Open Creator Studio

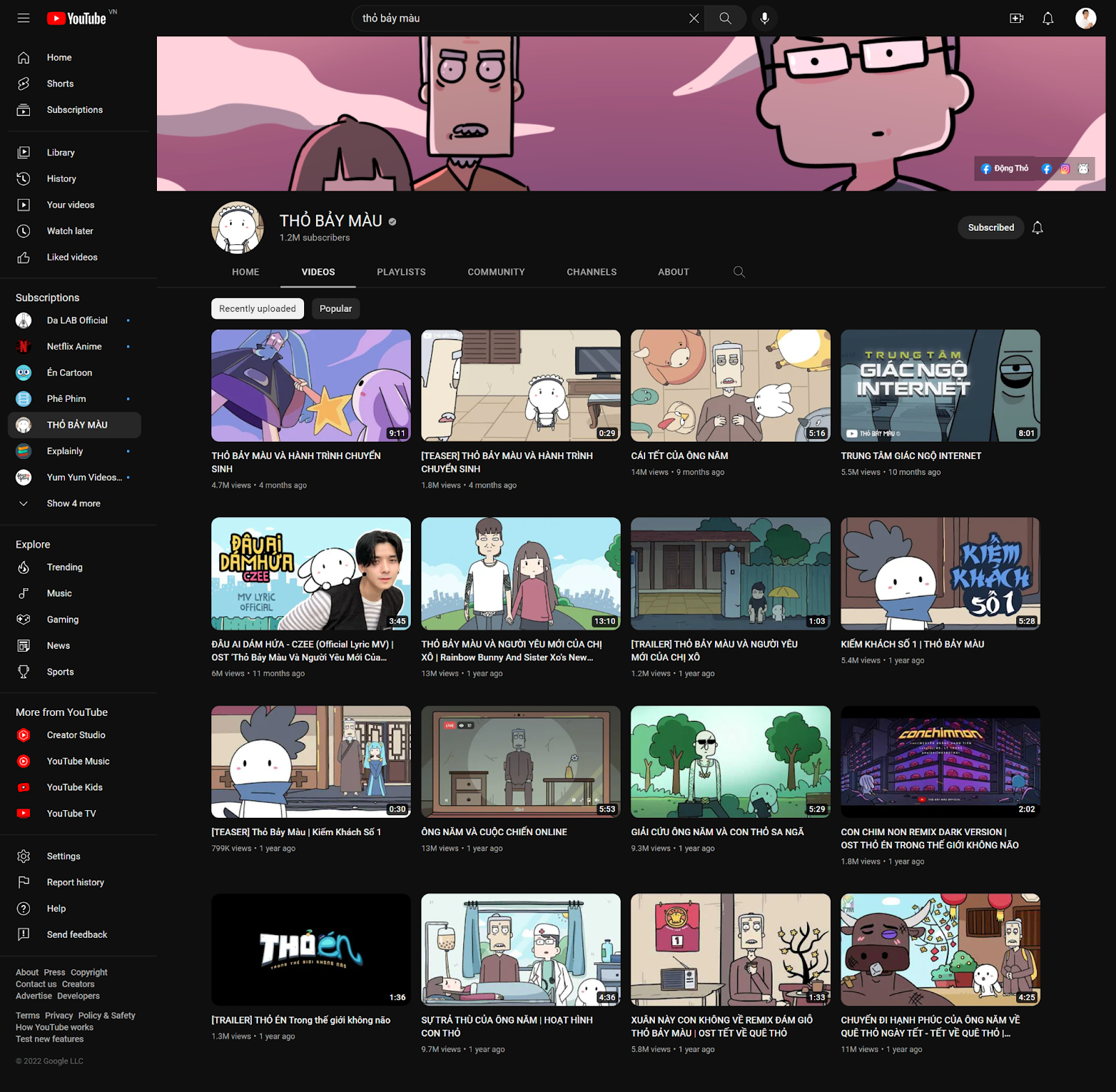point(74,735)
